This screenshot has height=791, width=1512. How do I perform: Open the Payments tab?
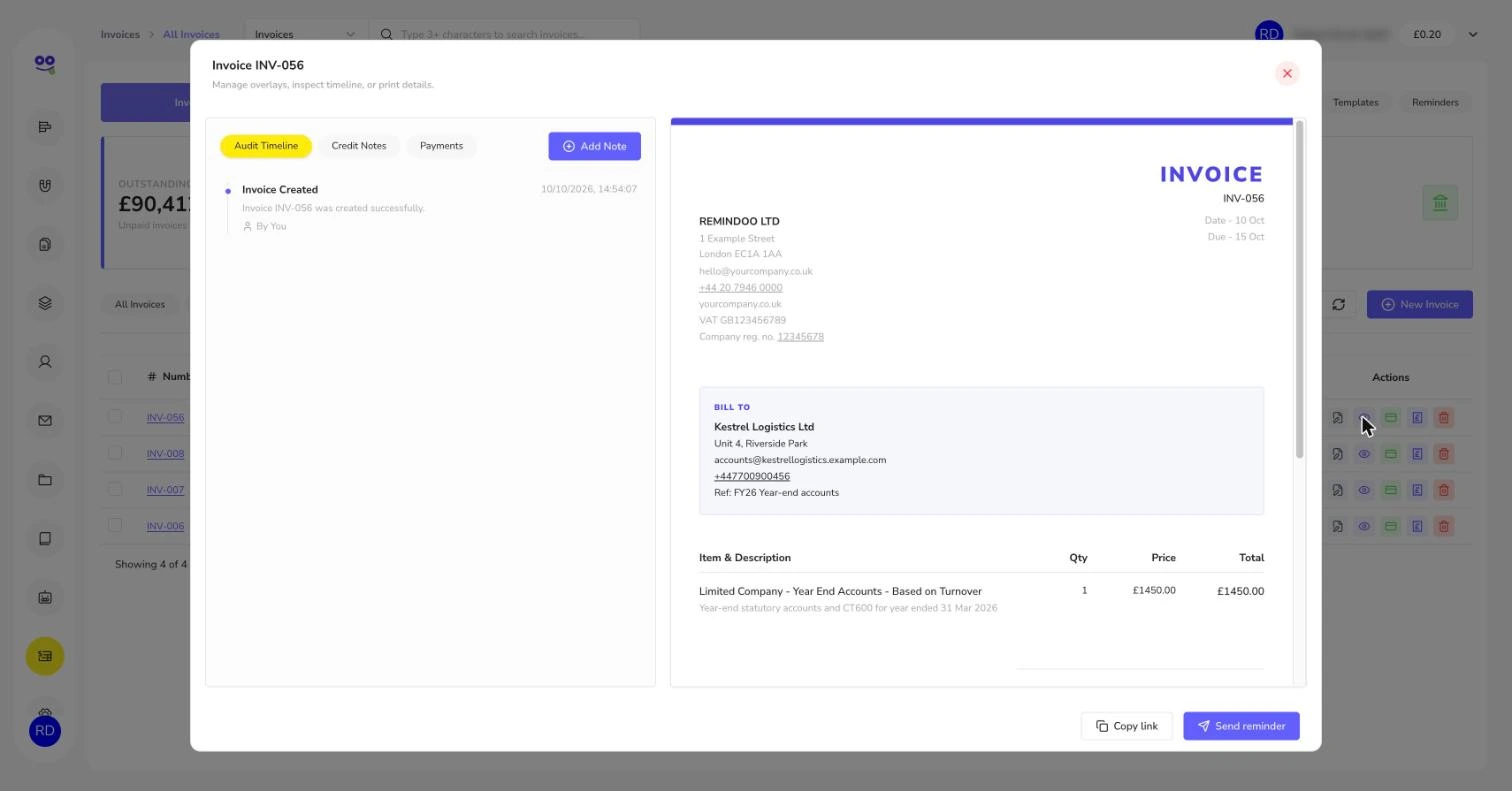[x=441, y=146]
